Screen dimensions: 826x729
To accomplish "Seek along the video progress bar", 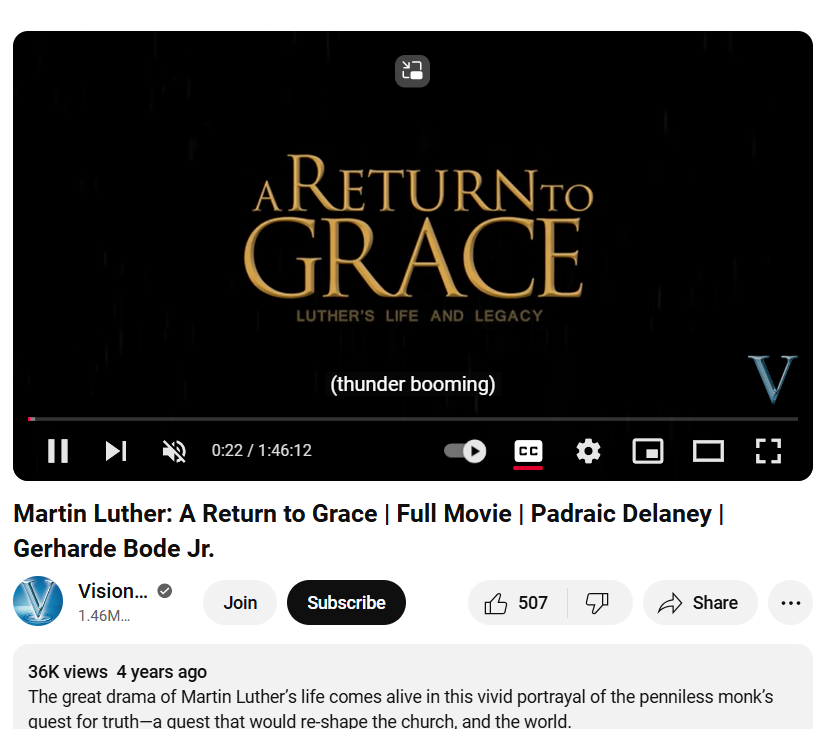I will click(x=413, y=419).
